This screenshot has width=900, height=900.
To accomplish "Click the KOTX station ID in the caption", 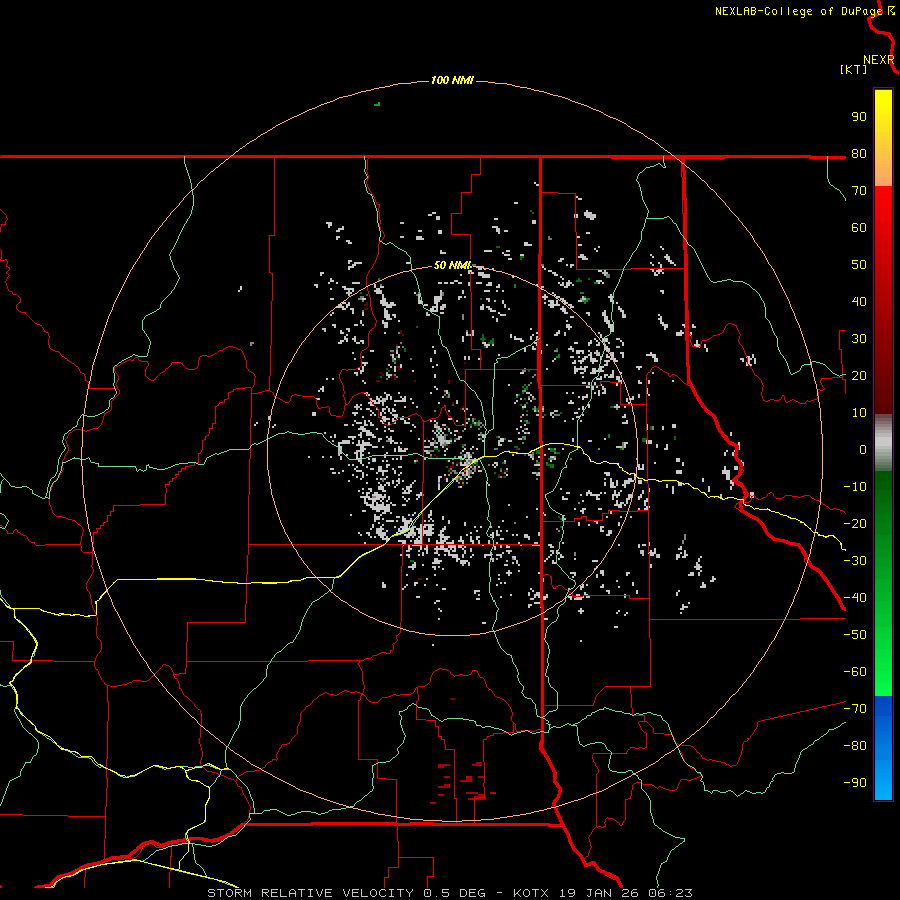I will (x=531, y=893).
